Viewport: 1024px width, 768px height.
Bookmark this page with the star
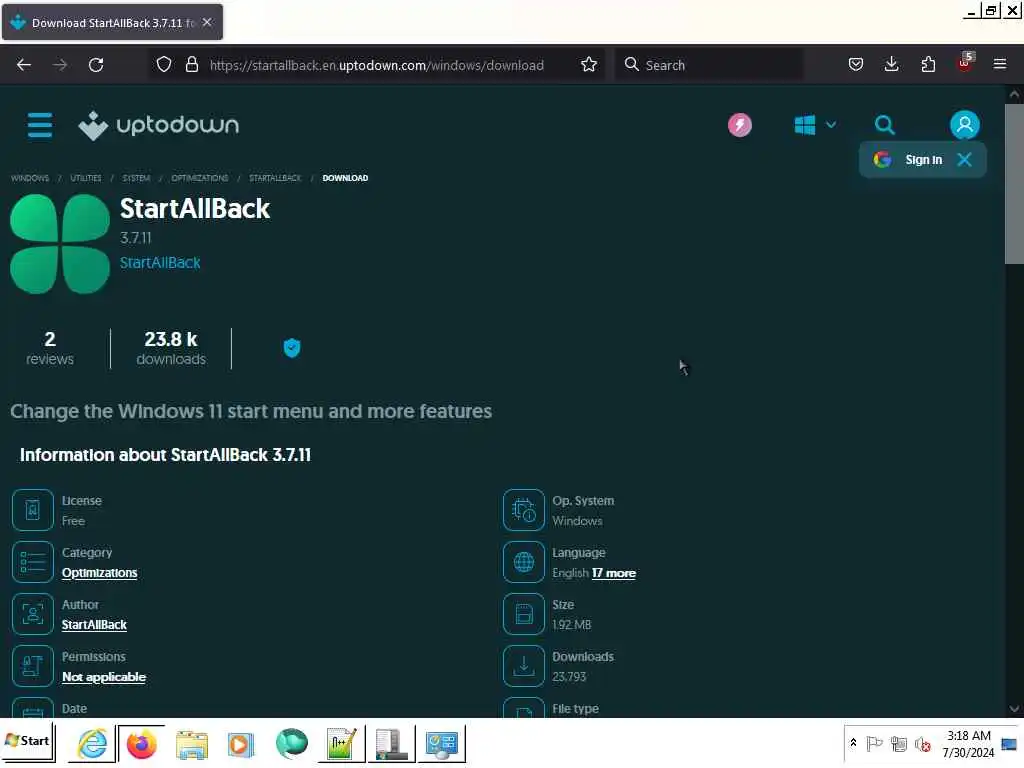(x=588, y=65)
